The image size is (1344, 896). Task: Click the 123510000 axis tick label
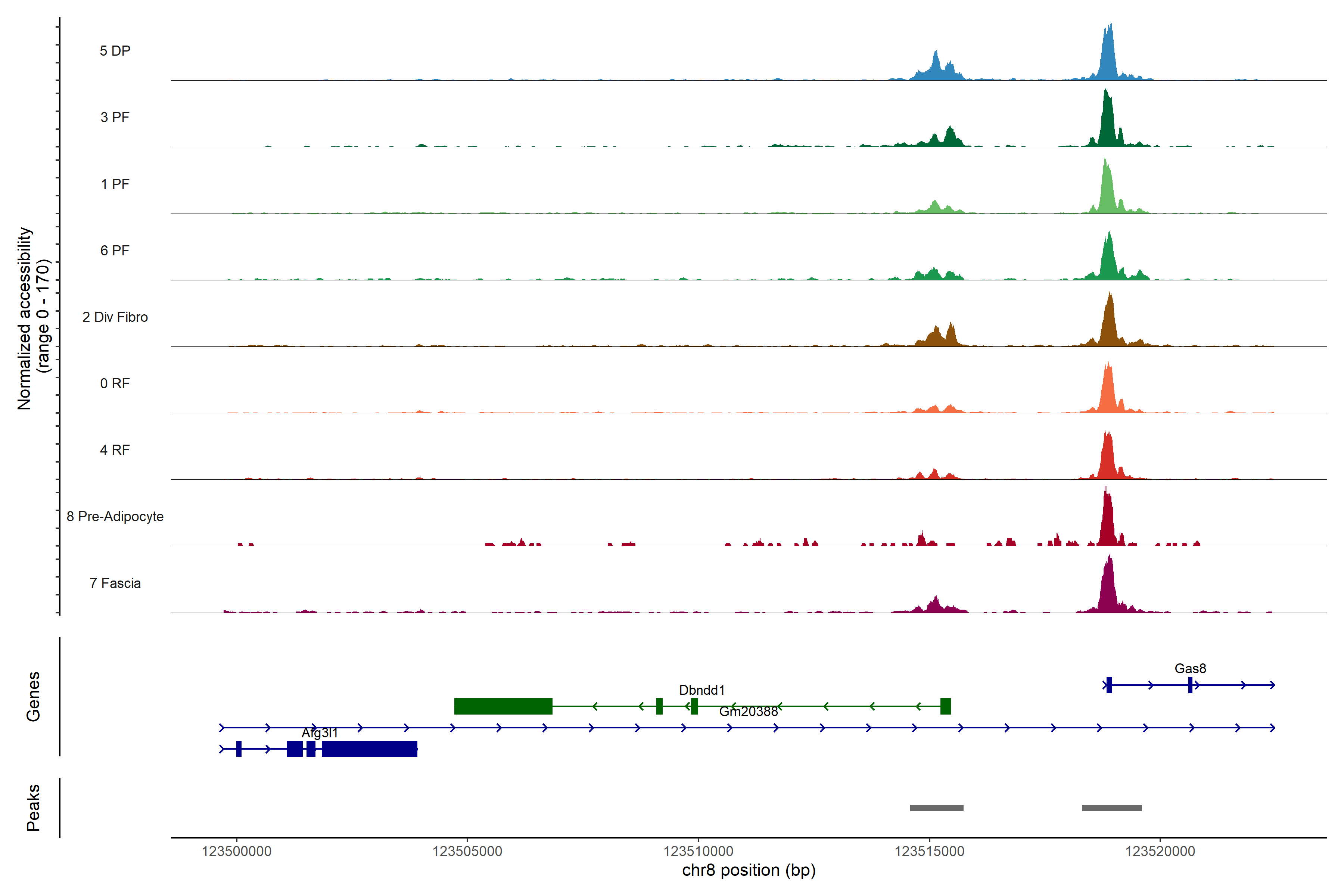[698, 851]
